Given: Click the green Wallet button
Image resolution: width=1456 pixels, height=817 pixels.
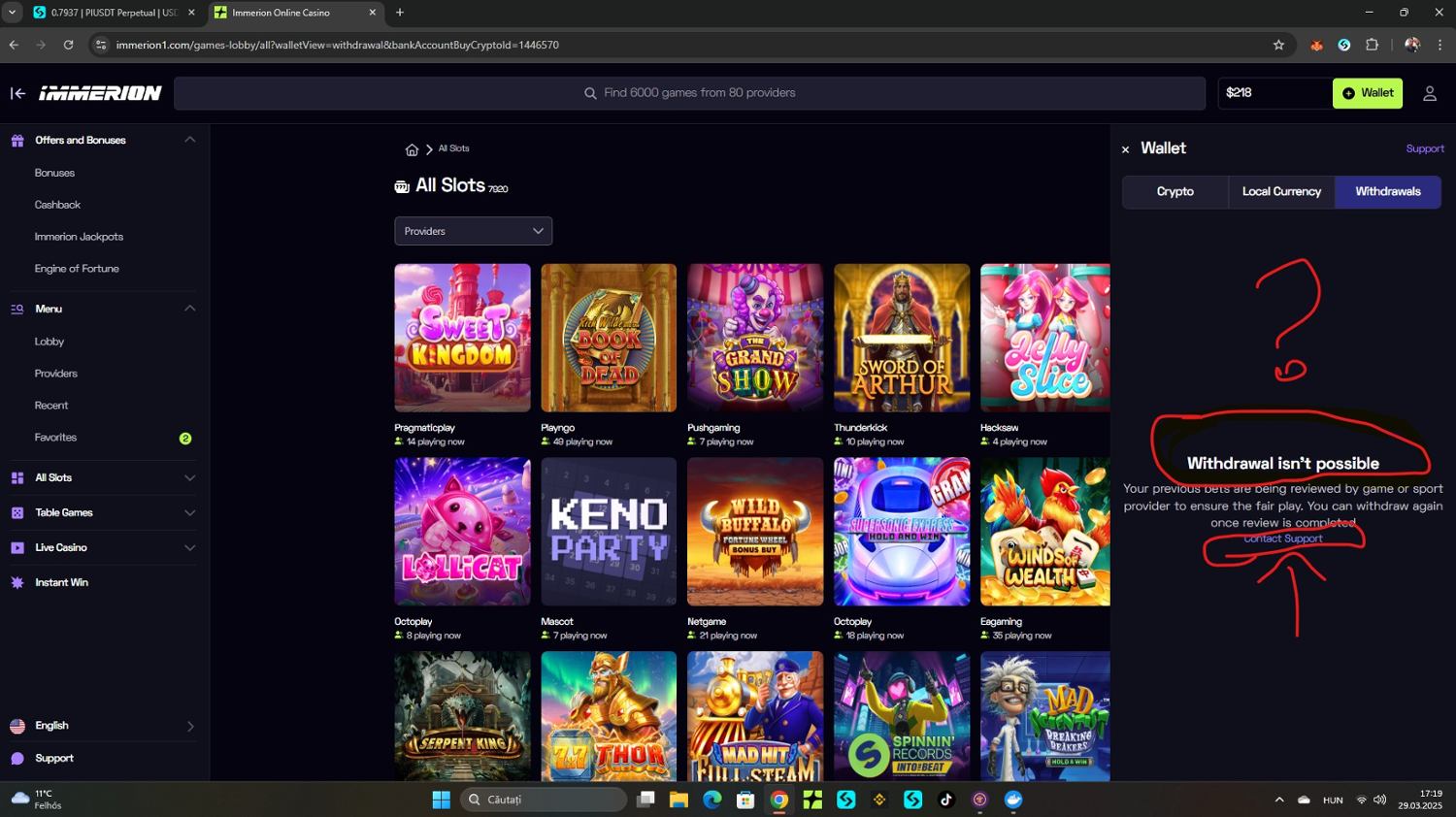Looking at the screenshot, I should (x=1367, y=93).
